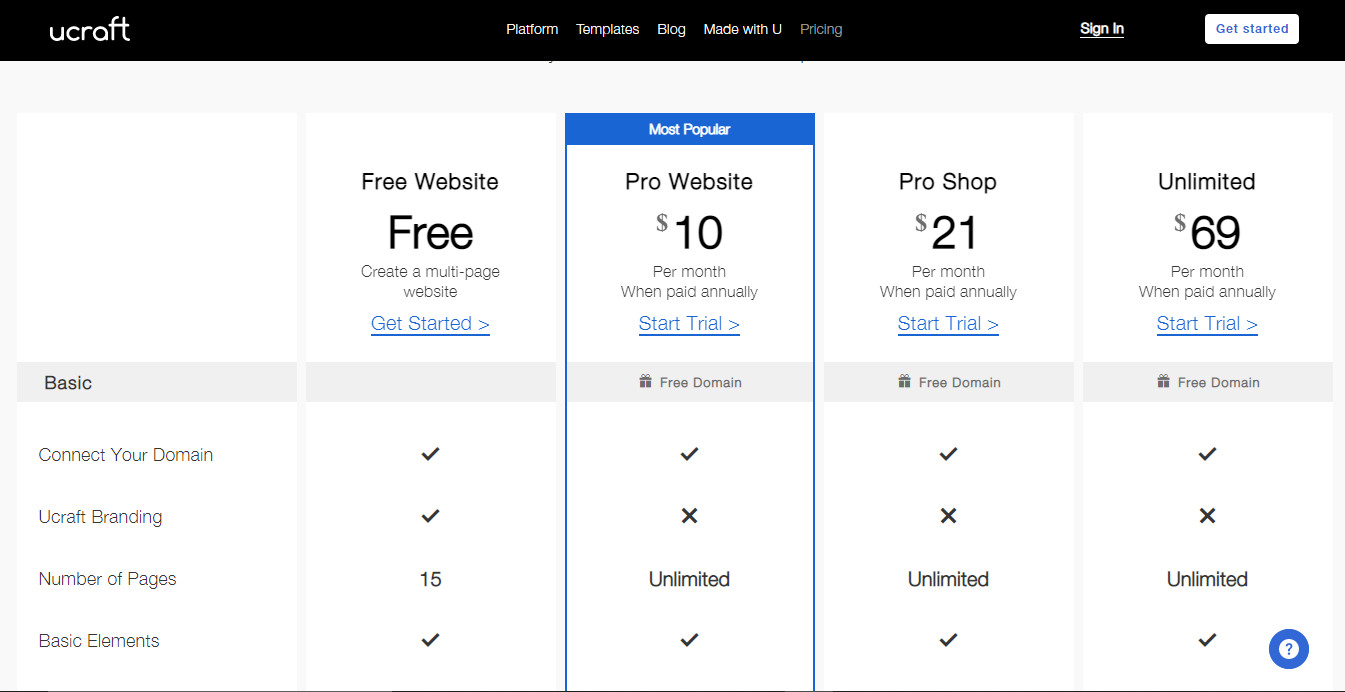This screenshot has width=1345, height=692.
Task: Click Create a multi-page website text
Action: [430, 282]
